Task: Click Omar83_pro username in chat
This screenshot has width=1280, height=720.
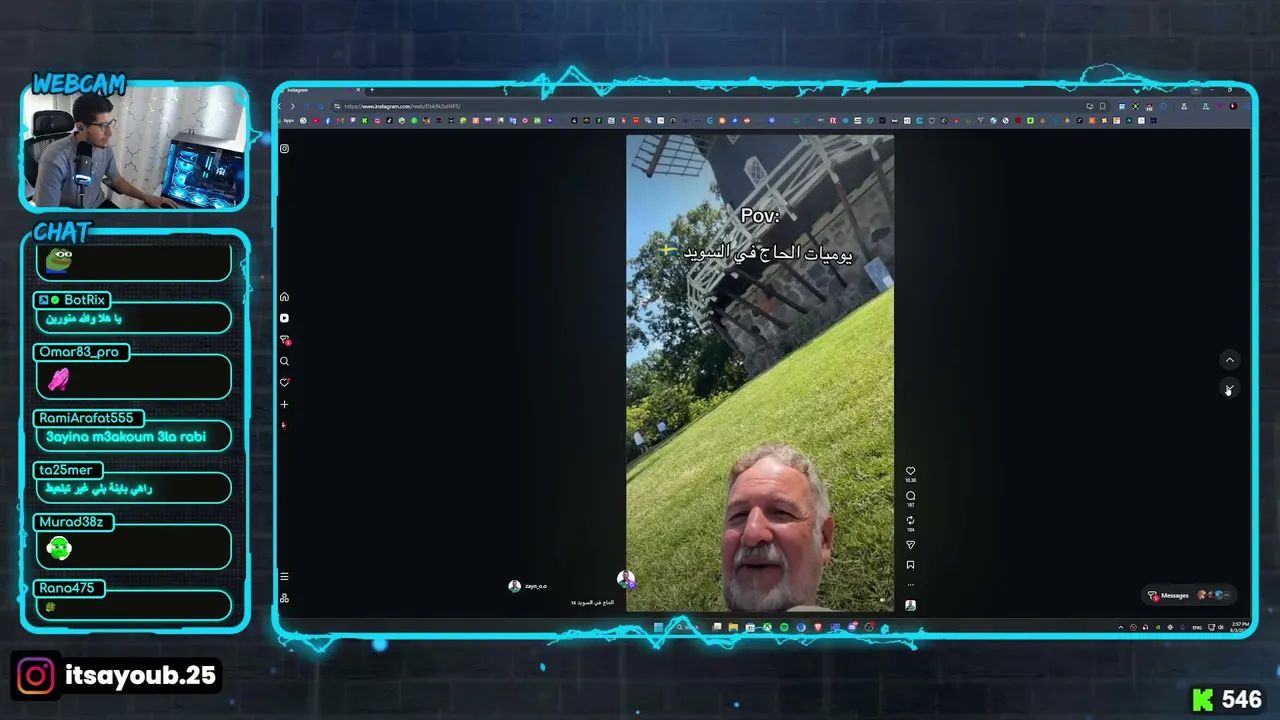Action: pos(80,352)
